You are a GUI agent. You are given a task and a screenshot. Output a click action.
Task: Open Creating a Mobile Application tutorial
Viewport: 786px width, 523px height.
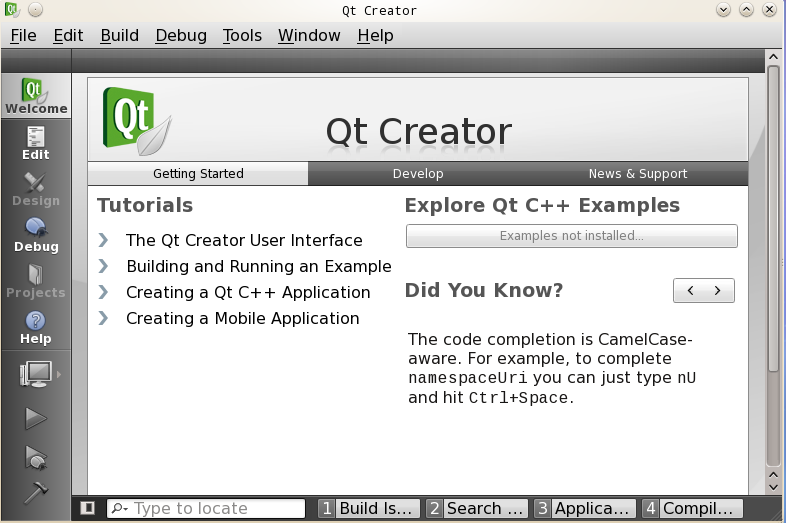tap(242, 318)
